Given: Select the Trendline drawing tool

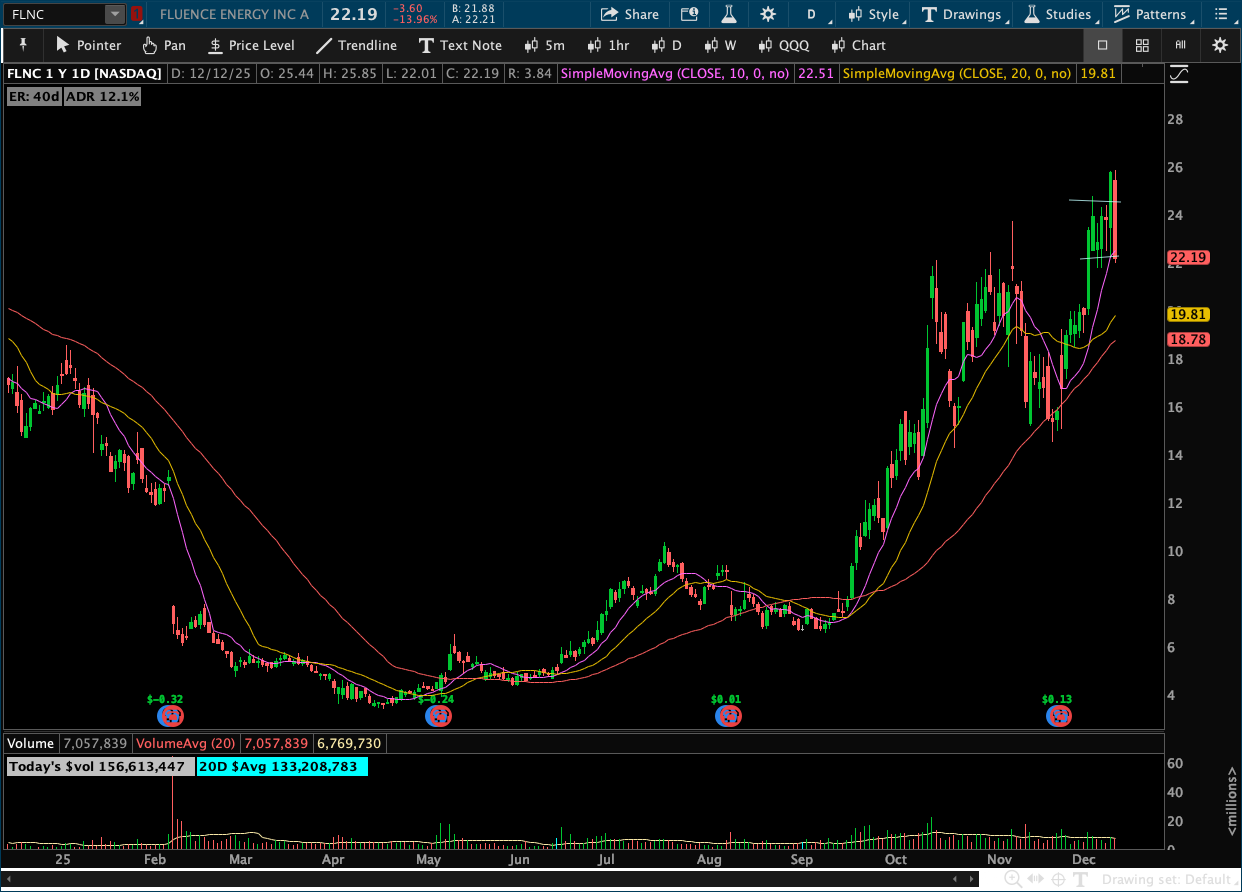Looking at the screenshot, I should coord(356,45).
